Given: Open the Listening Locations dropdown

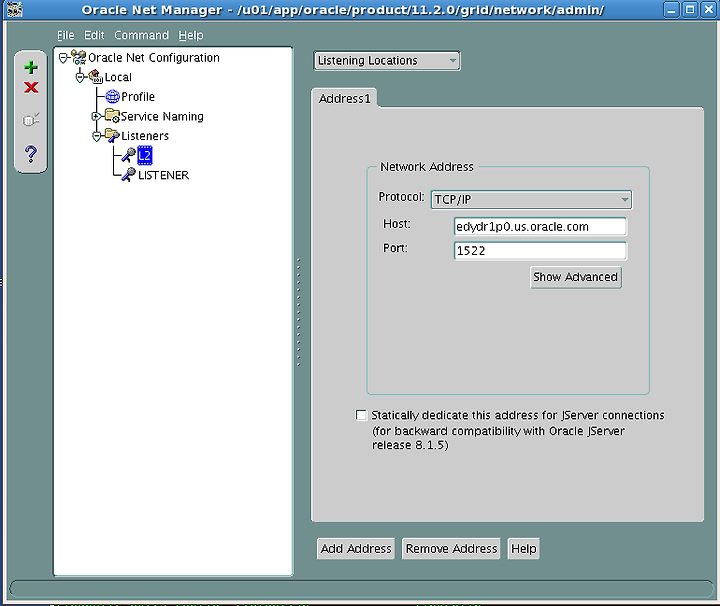Looking at the screenshot, I should [387, 61].
